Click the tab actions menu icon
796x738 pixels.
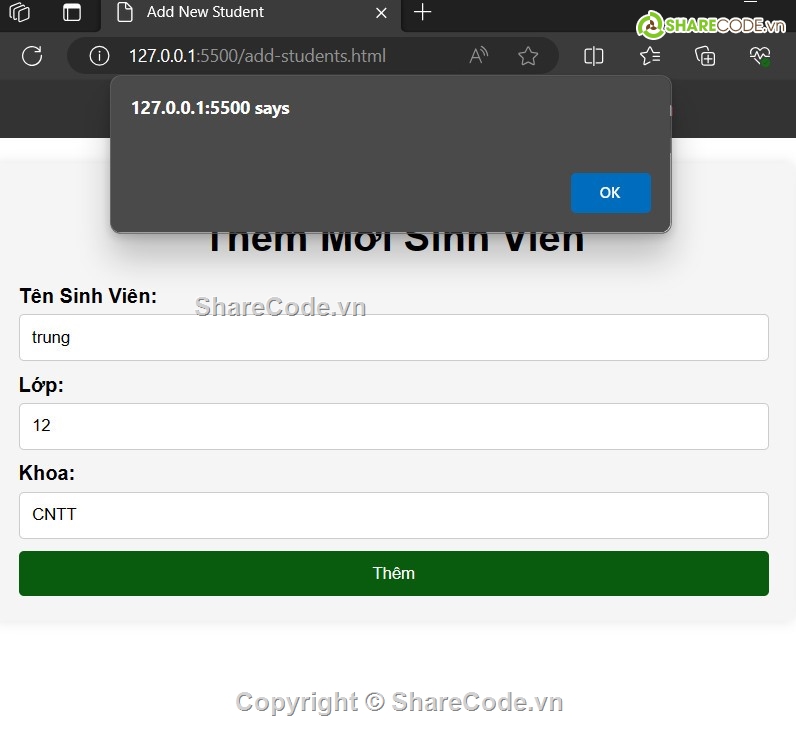(x=72, y=13)
